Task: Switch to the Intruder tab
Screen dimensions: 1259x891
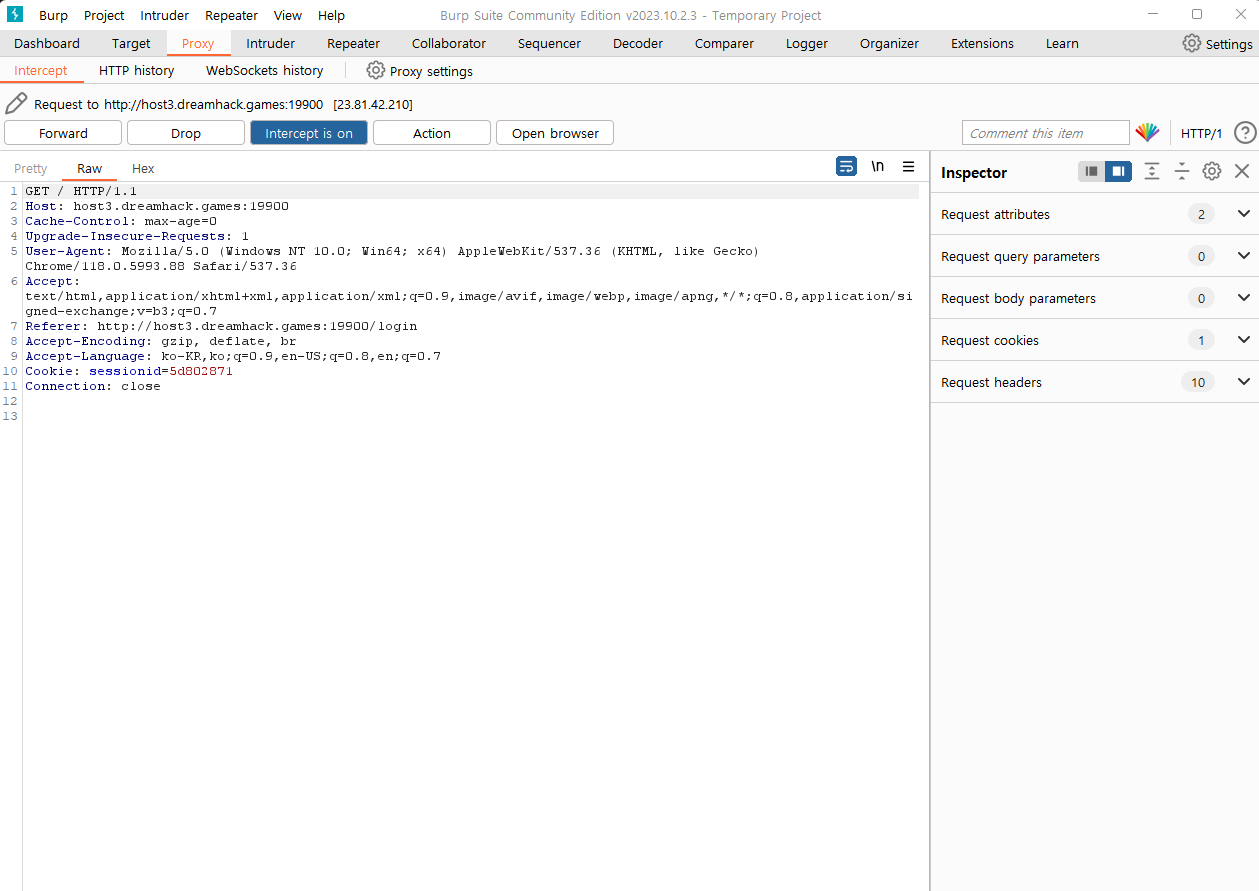Action: [271, 43]
